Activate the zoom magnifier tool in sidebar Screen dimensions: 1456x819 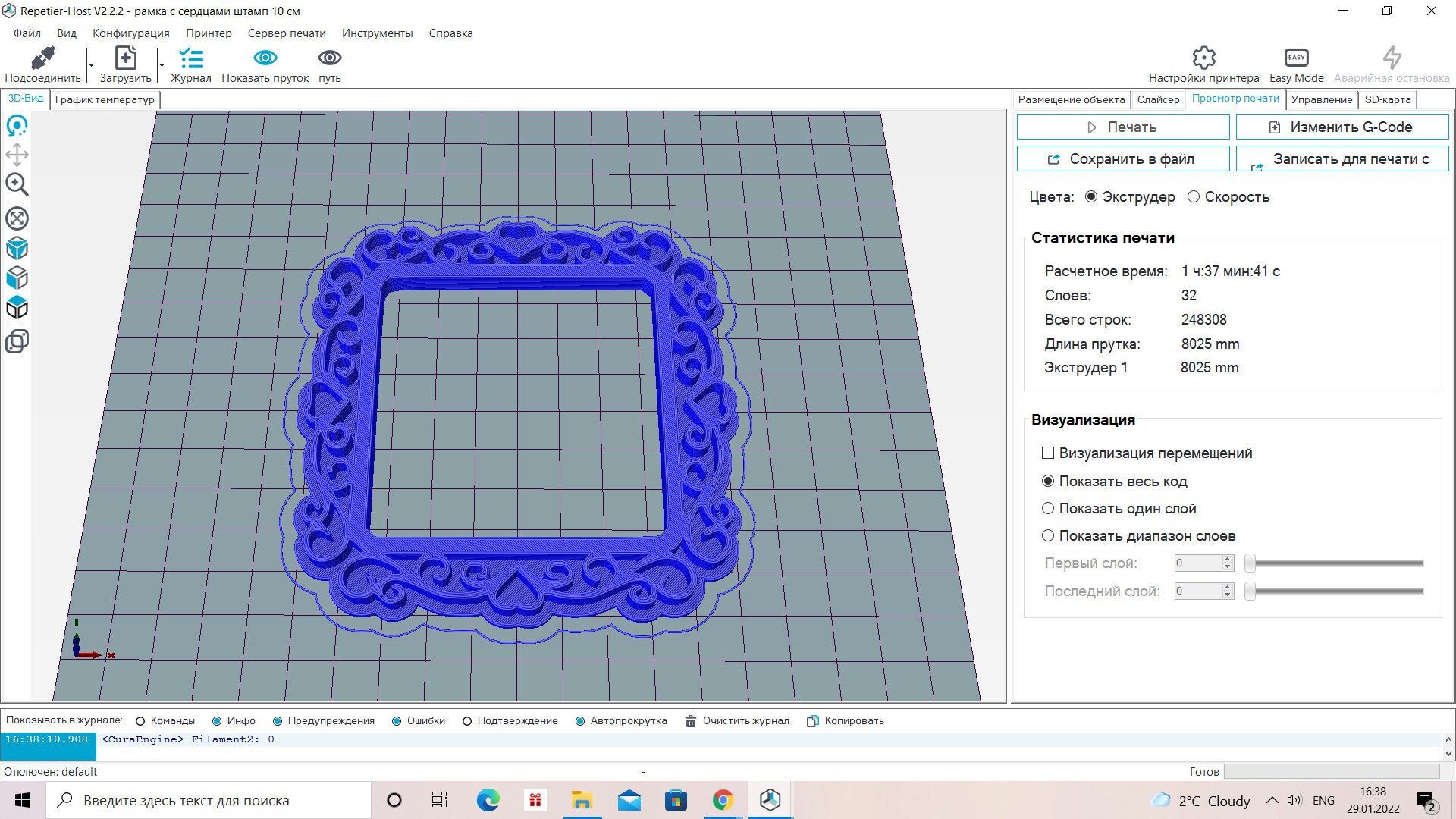tap(17, 184)
